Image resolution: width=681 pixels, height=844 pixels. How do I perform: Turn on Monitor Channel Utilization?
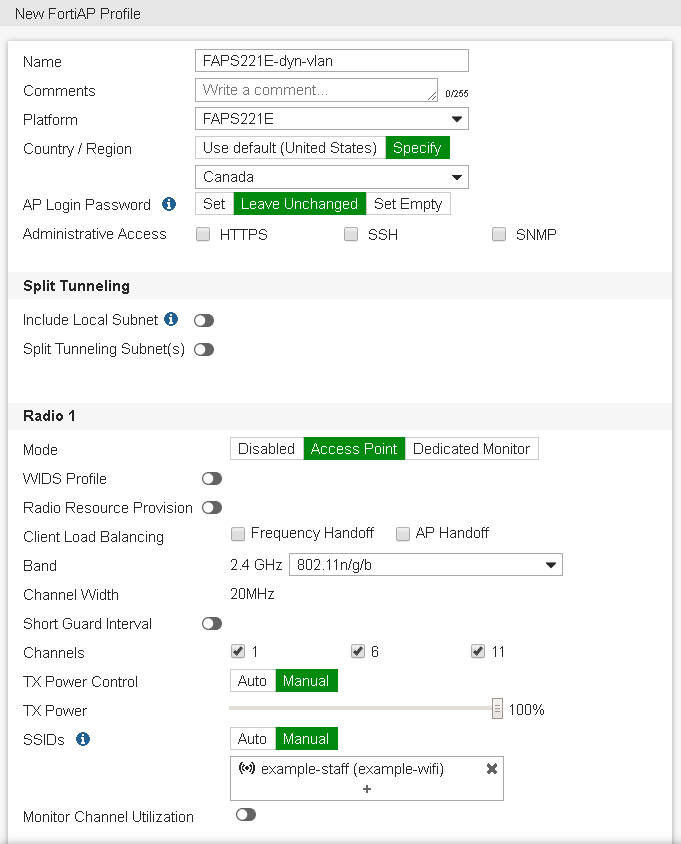tap(246, 816)
